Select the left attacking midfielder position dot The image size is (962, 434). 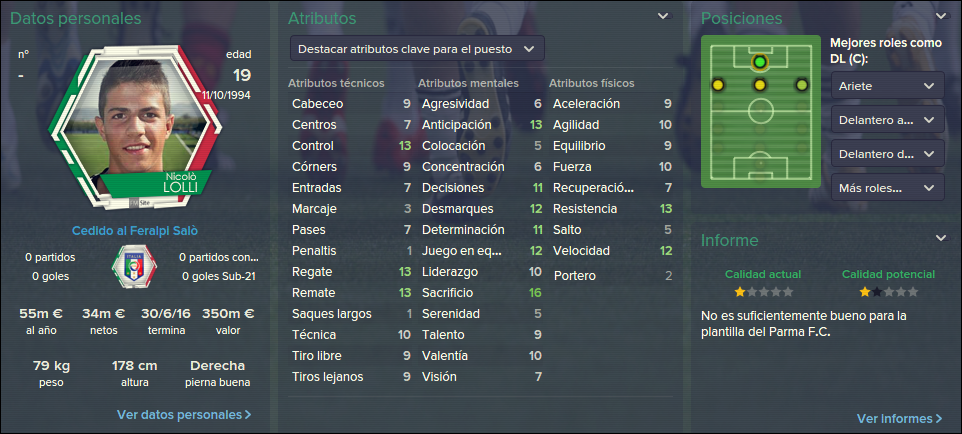tap(718, 85)
